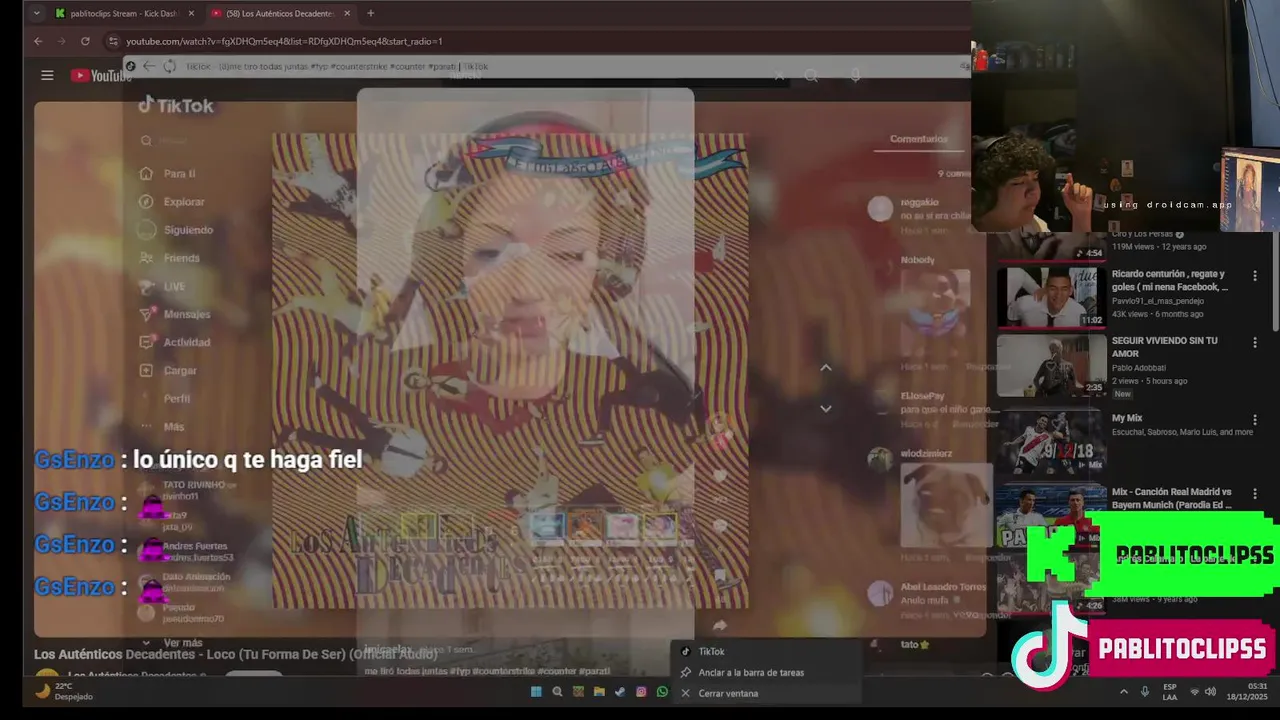Go to the previous TikTok video arrow
1280x720 pixels.
tap(826, 368)
